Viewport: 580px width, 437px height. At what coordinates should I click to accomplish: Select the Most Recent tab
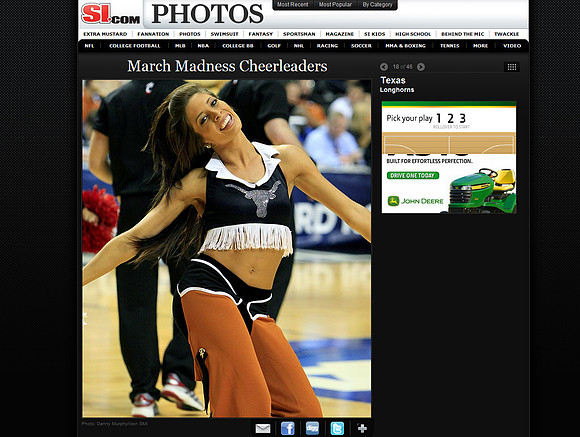[293, 4]
